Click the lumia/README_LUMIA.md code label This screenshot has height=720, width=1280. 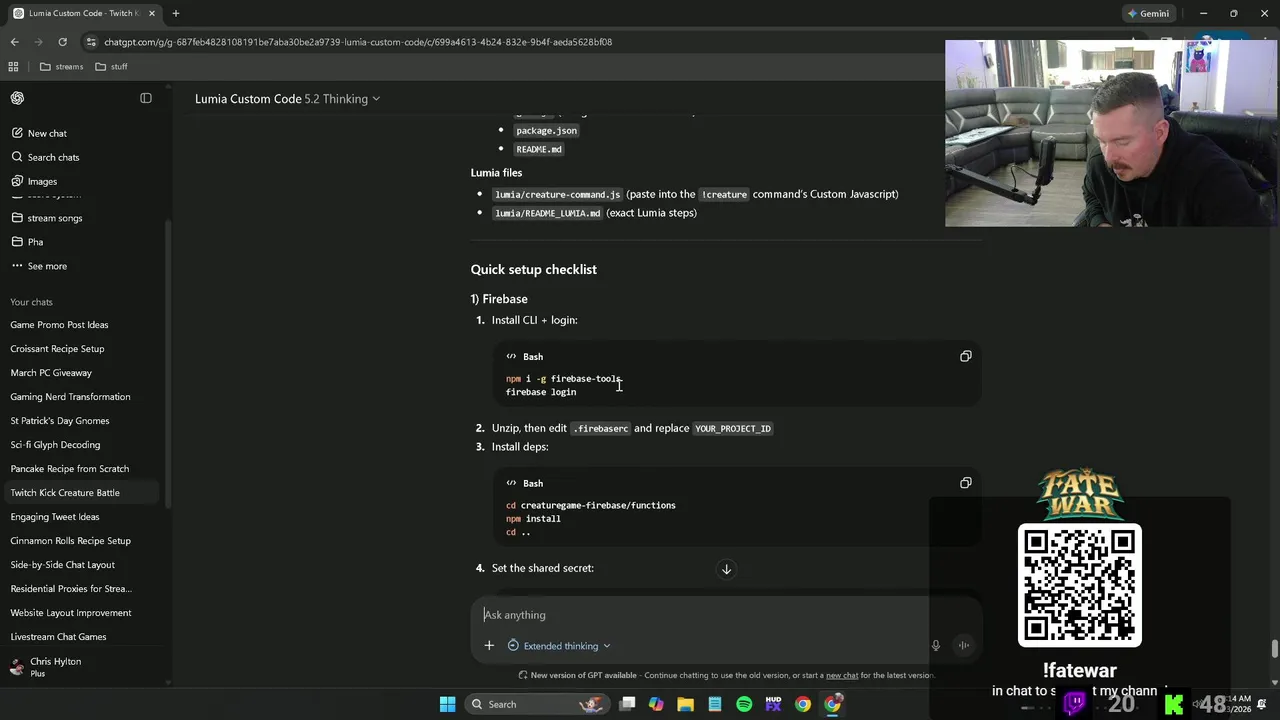[548, 213]
